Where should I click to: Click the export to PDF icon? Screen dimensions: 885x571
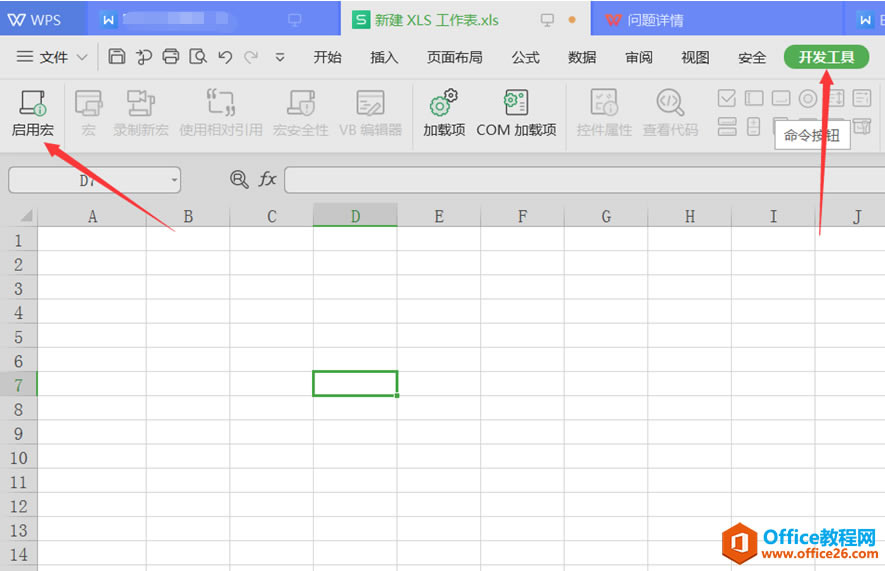(x=144, y=56)
